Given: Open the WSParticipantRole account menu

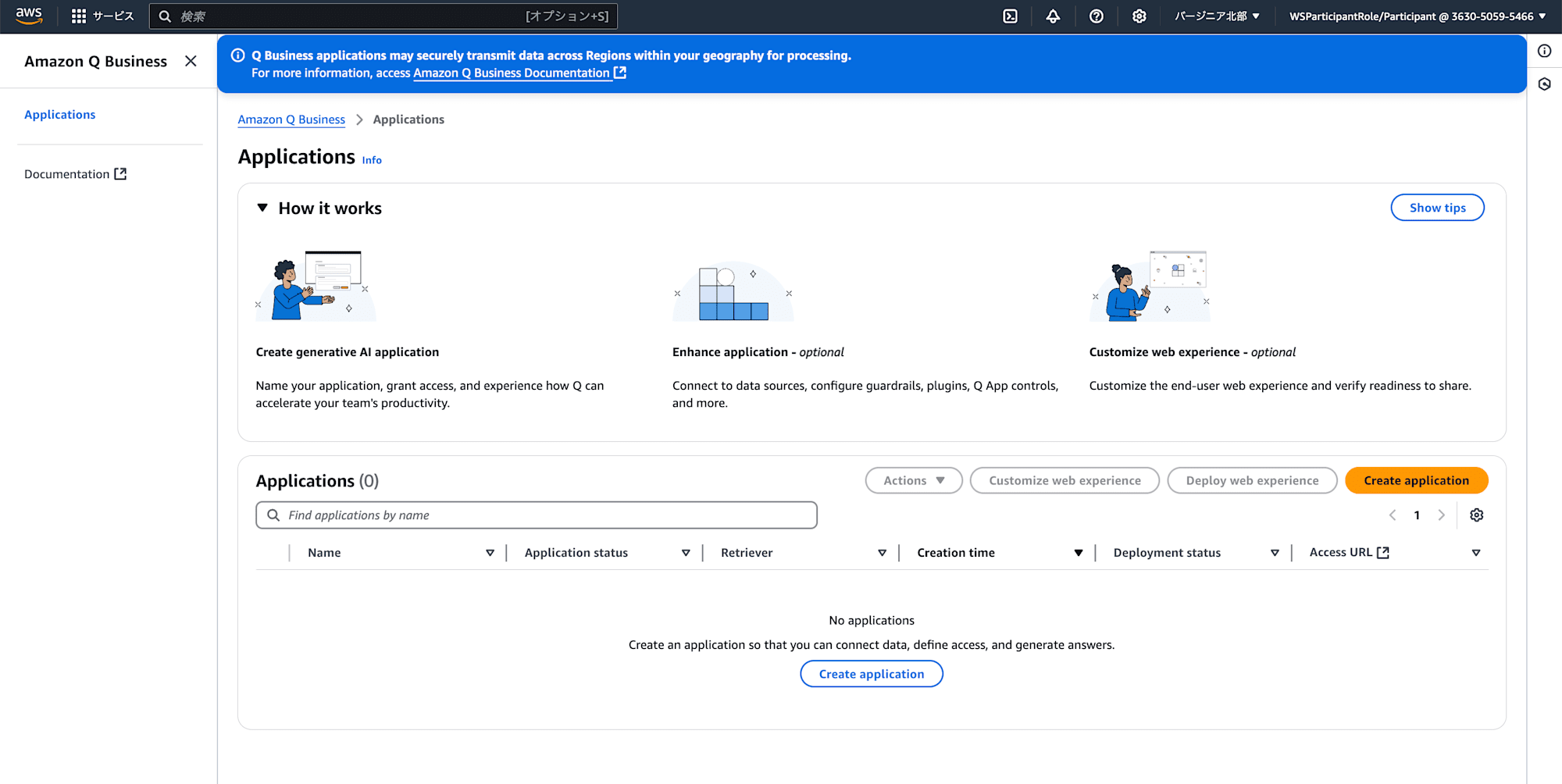Looking at the screenshot, I should coord(1418,16).
